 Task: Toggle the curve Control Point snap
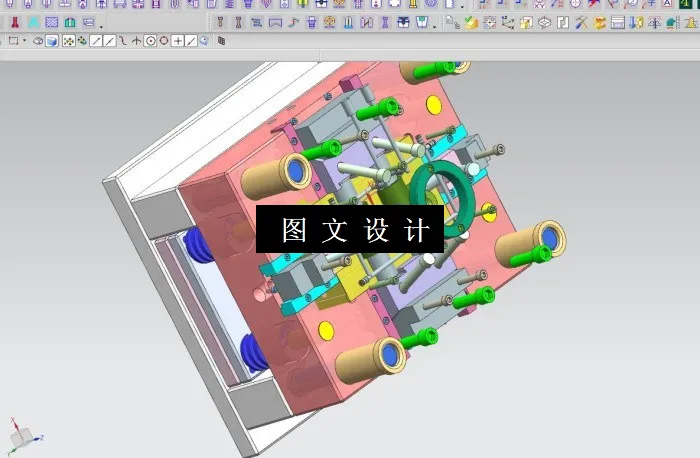click(x=123, y=41)
